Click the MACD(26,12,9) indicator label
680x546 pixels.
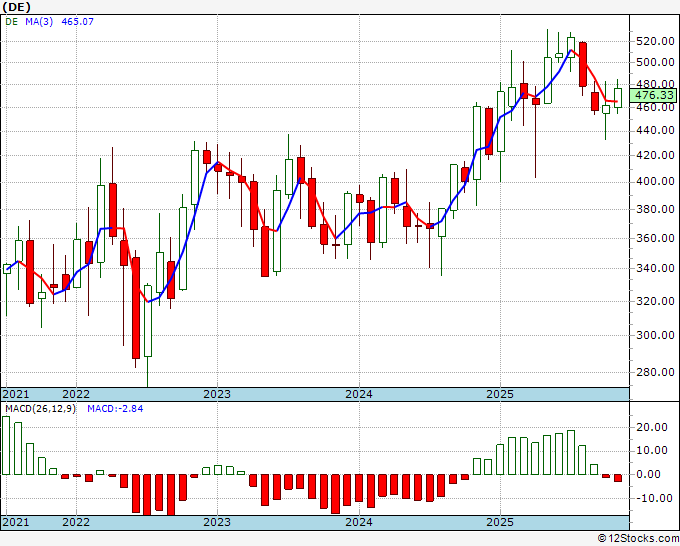(40, 409)
